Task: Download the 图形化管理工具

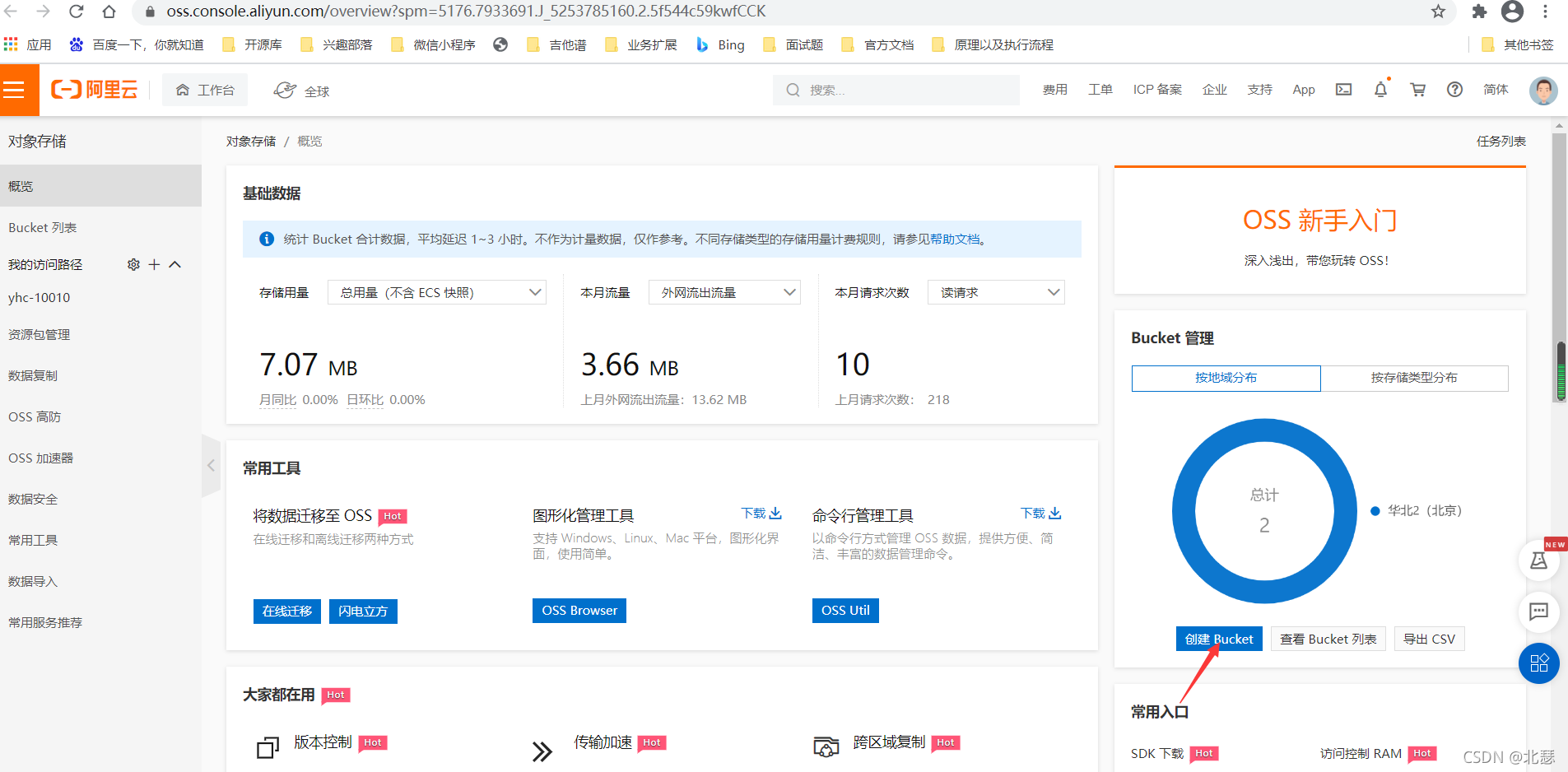Action: pos(761,514)
